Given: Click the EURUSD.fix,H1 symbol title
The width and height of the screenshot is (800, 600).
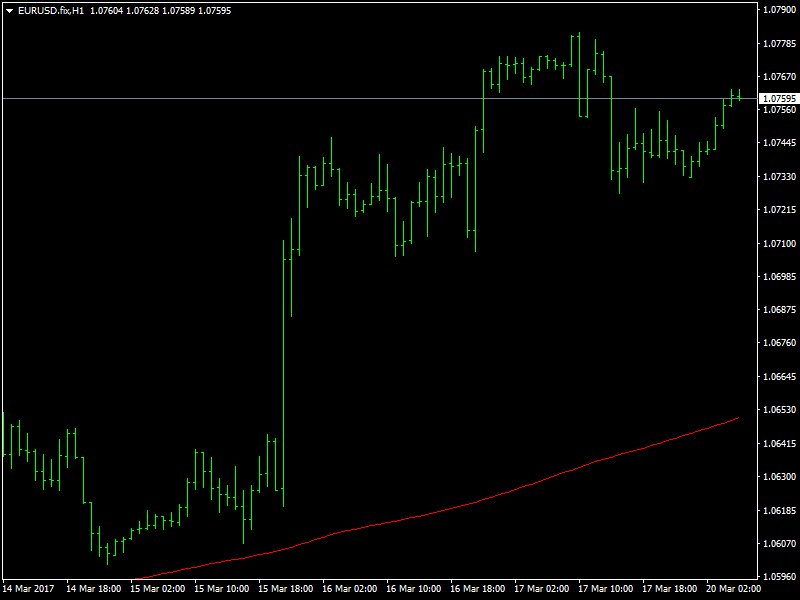Looking at the screenshot, I should [51, 11].
